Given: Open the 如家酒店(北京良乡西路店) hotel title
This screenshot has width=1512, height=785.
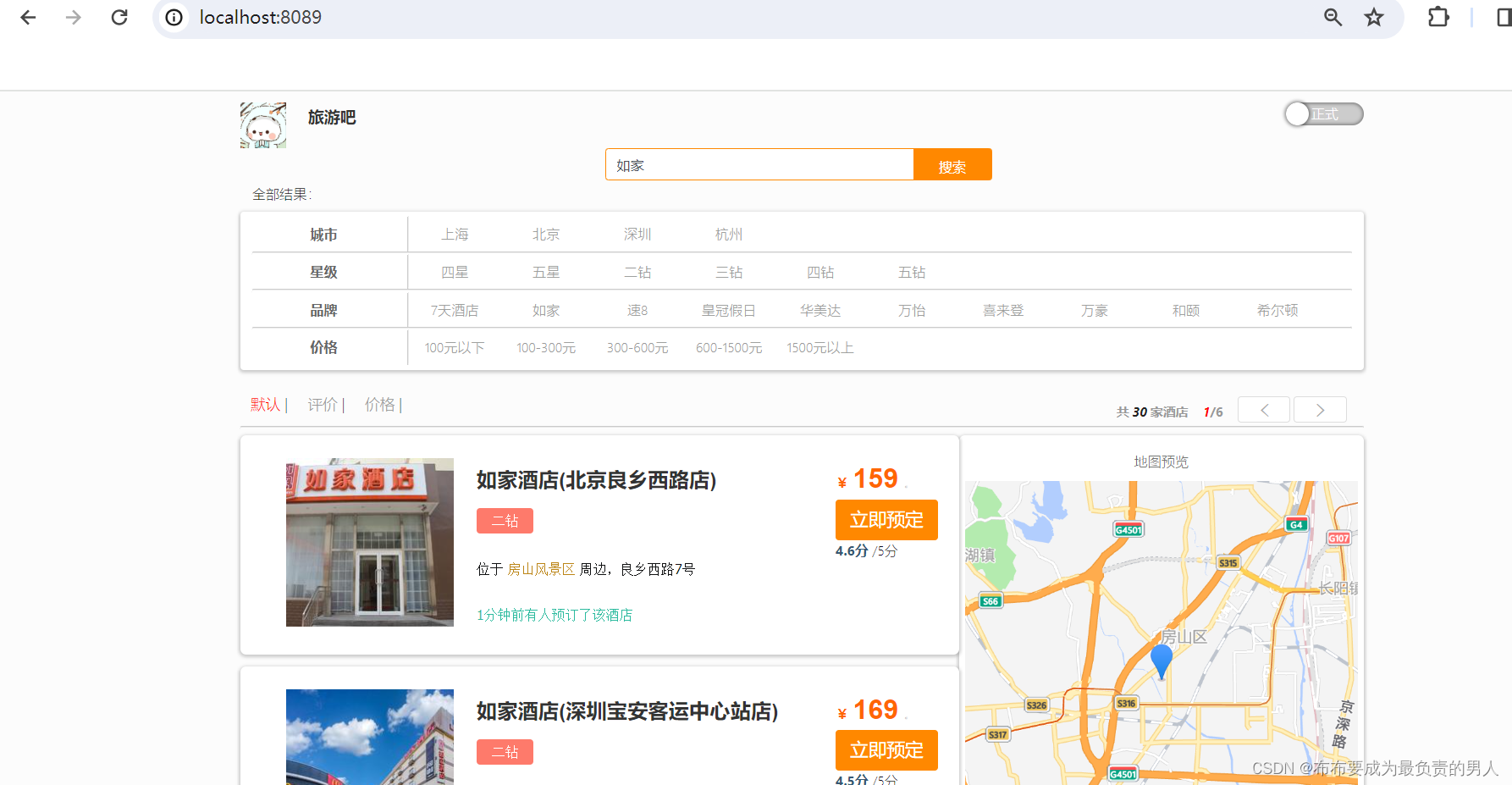Looking at the screenshot, I should pos(596,480).
